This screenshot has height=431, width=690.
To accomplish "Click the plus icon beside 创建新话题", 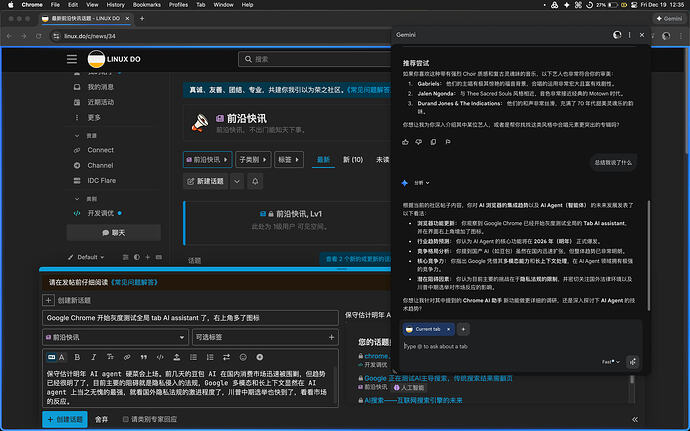I will coord(48,300).
